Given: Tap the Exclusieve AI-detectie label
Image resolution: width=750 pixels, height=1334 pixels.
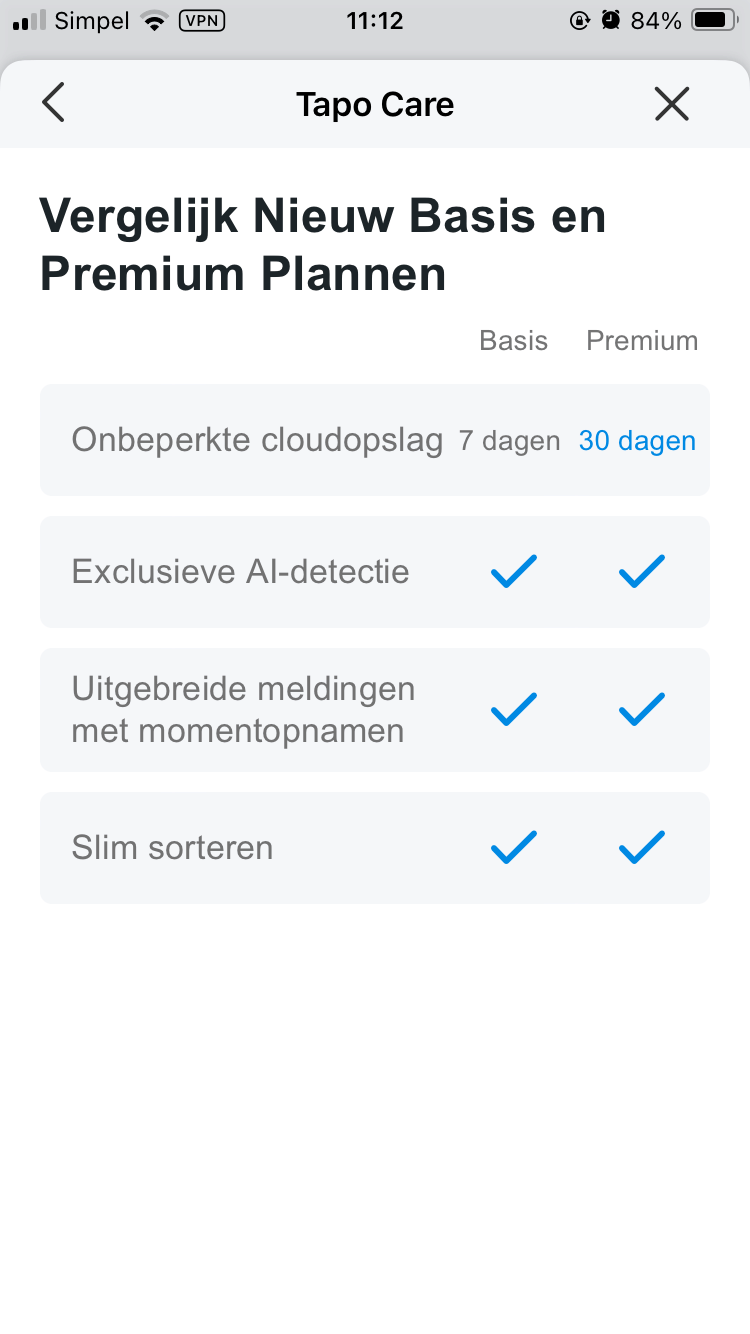Looking at the screenshot, I should coord(240,572).
